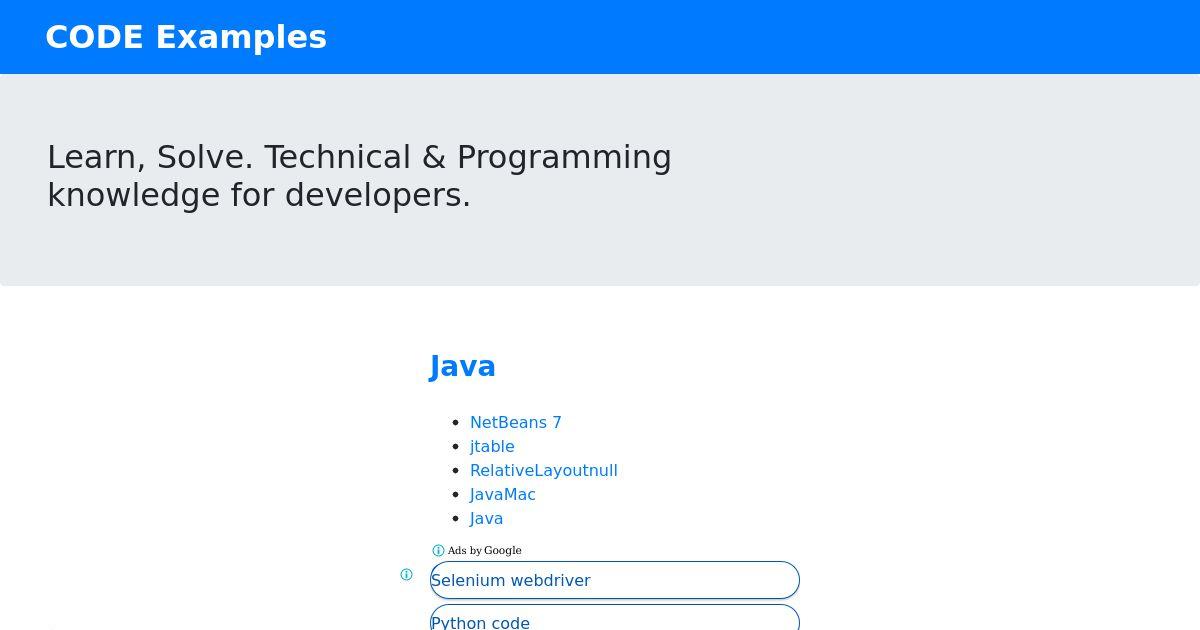Click the tagline 'Learn, Solve. Technical & Programming'
The width and height of the screenshot is (1200, 630).
(360, 157)
